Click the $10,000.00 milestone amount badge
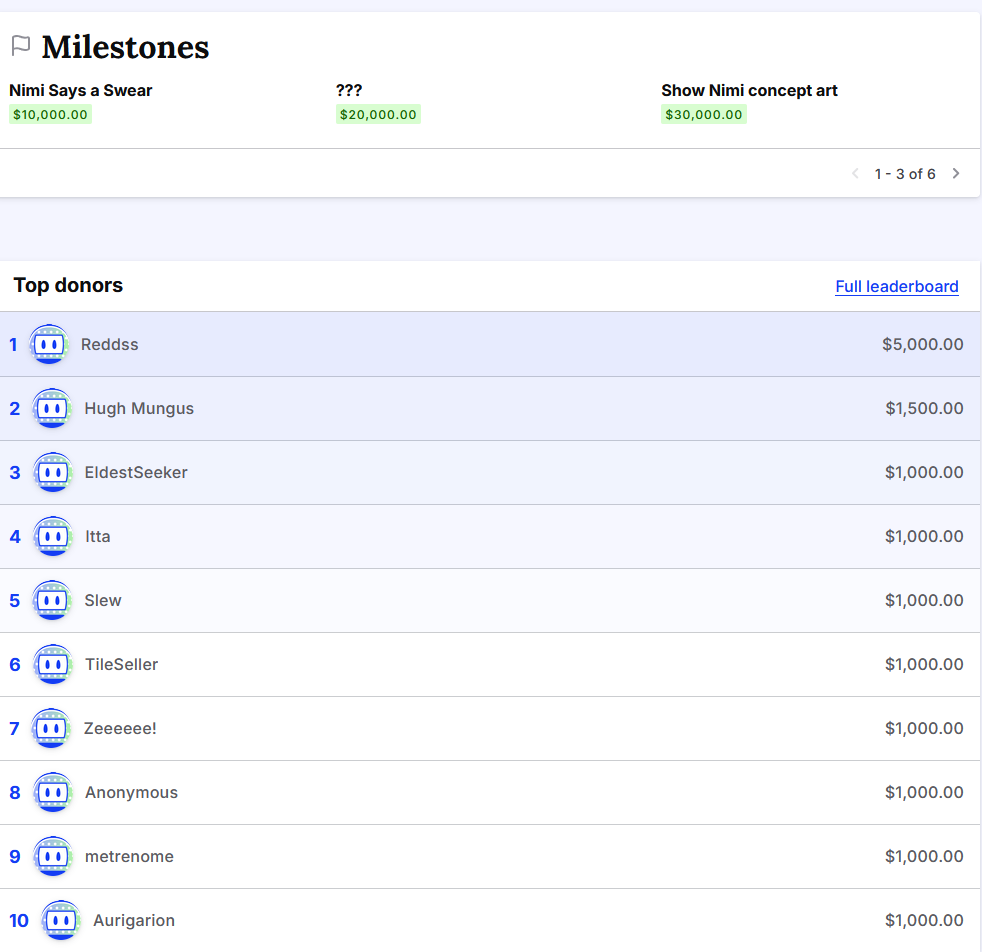Screen dimensions: 982x952 tap(50, 115)
